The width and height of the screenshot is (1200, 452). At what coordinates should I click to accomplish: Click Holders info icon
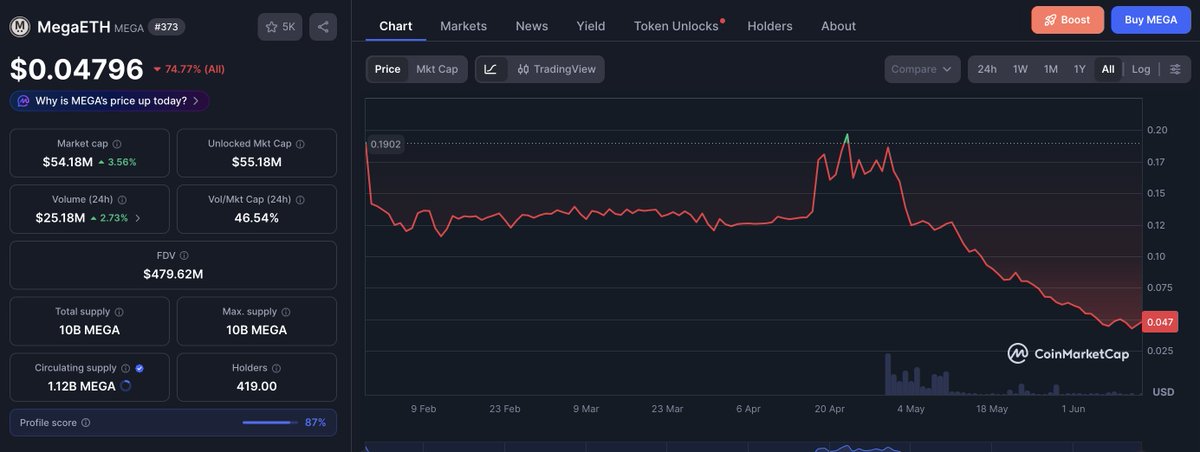click(276, 368)
